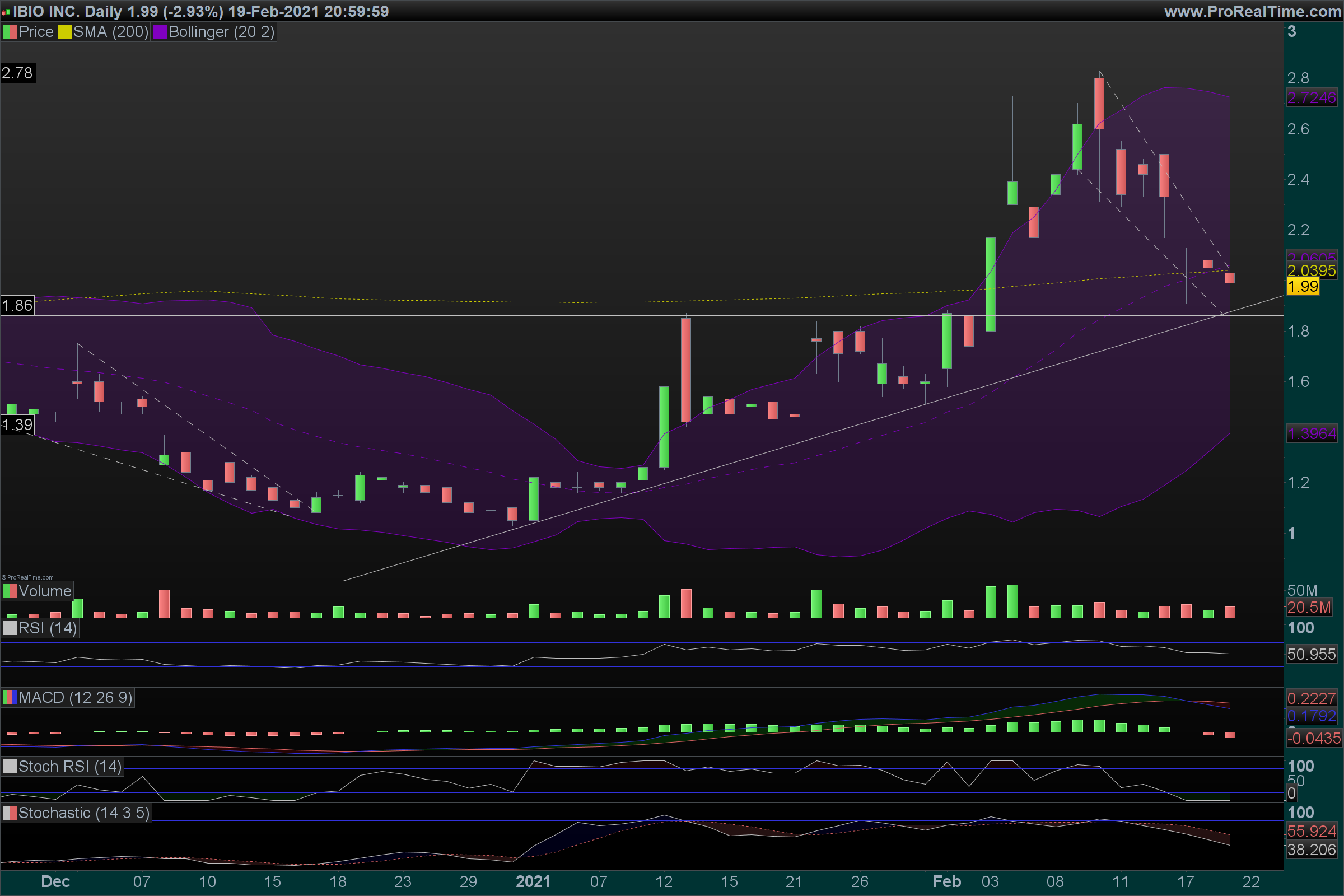Click the current price 1.99 tag
Viewport: 1344px width, 896px height.
point(1303,286)
